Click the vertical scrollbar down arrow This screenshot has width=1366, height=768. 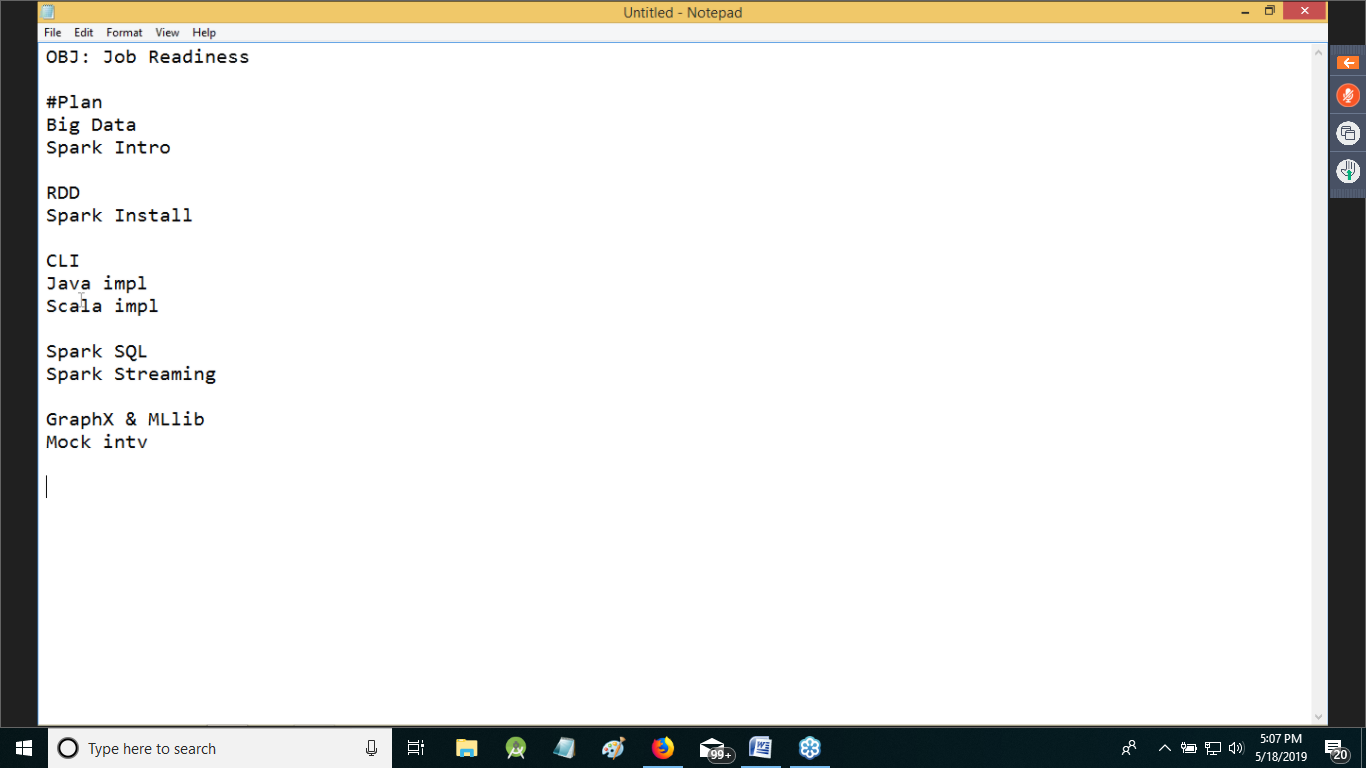pos(1318,716)
